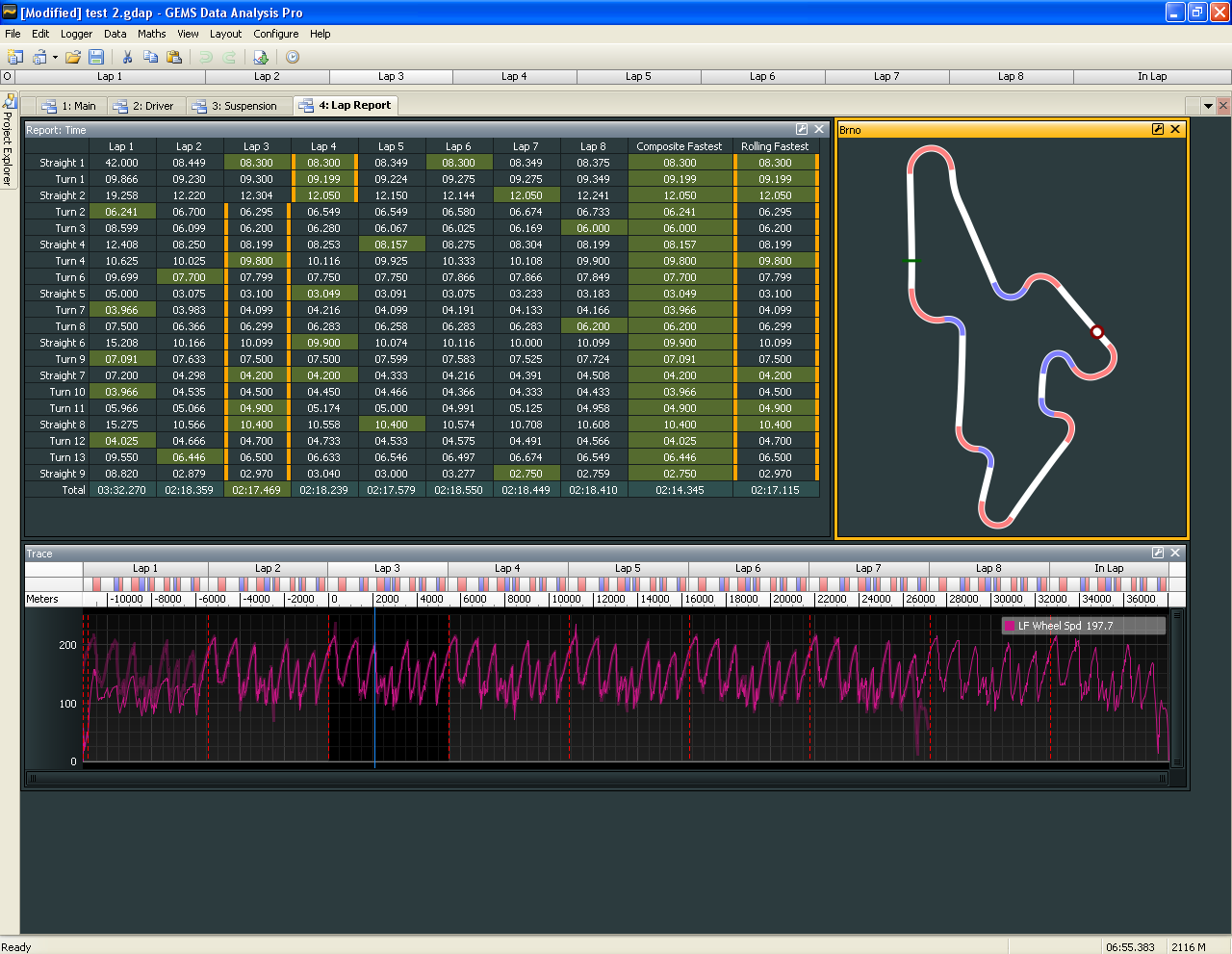
Task: Open the Edit menu
Action: (40, 34)
